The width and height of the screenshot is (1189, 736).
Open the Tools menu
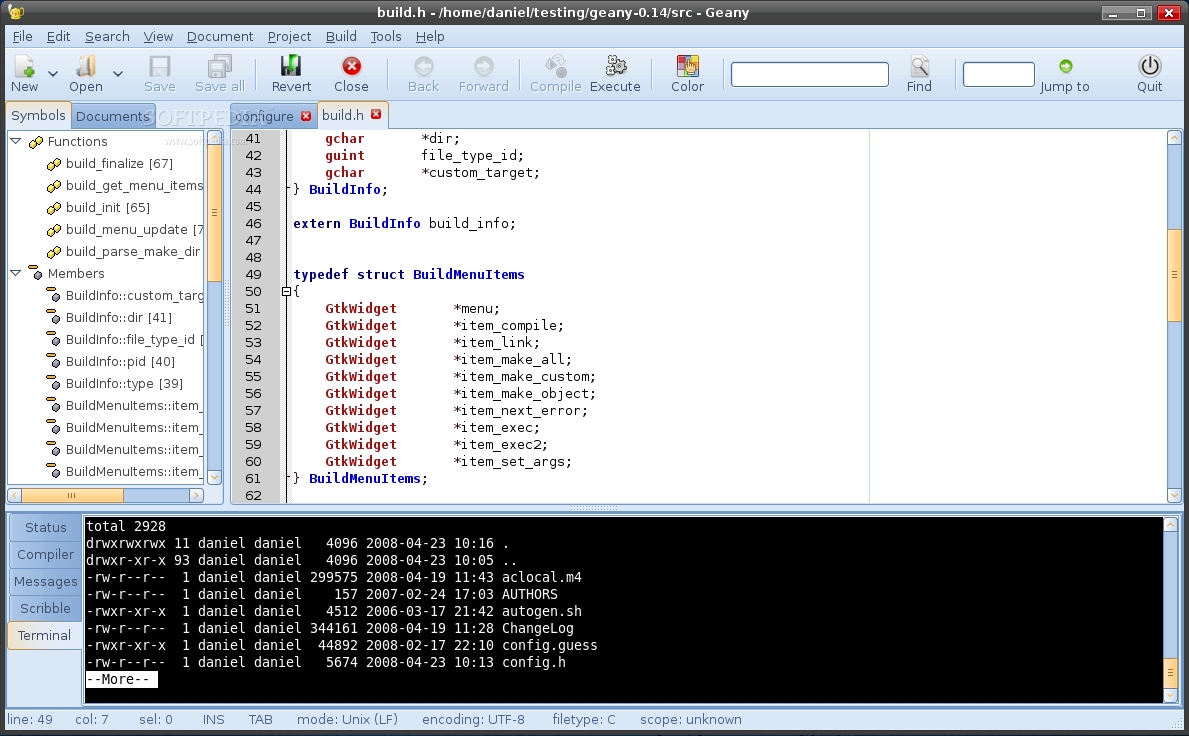coord(385,36)
